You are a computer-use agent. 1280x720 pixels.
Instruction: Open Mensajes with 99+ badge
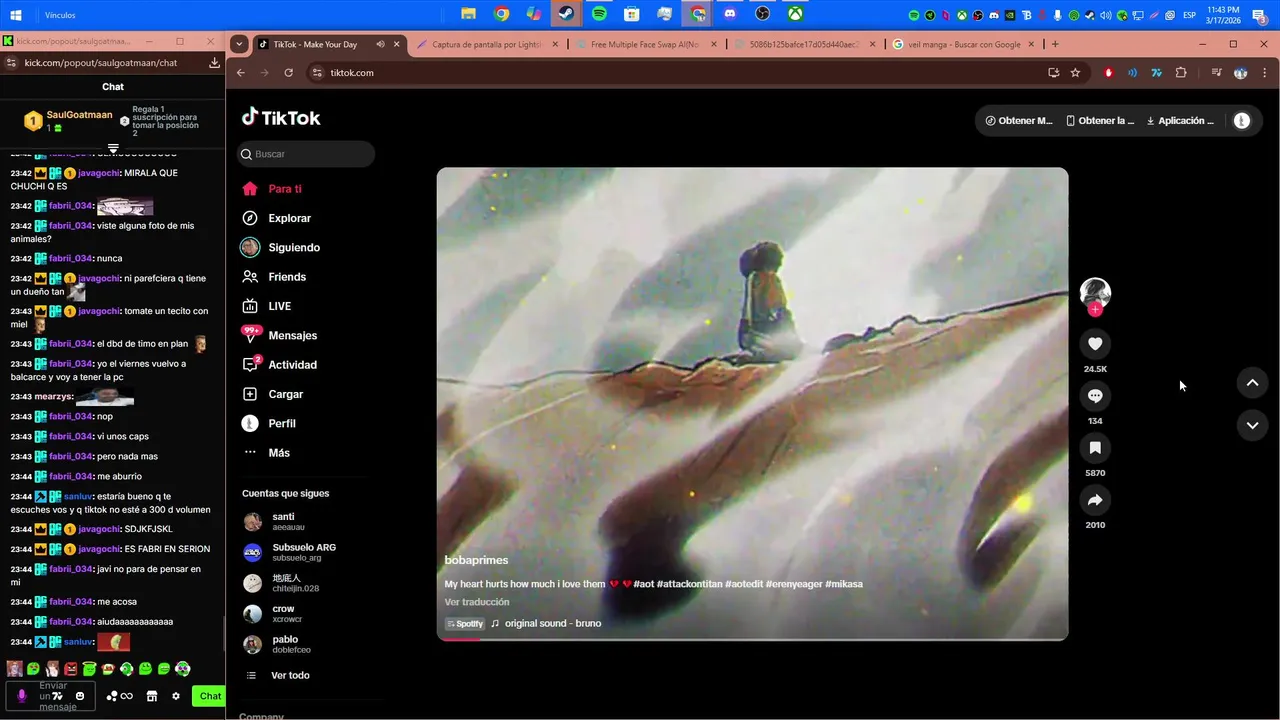click(x=279, y=335)
